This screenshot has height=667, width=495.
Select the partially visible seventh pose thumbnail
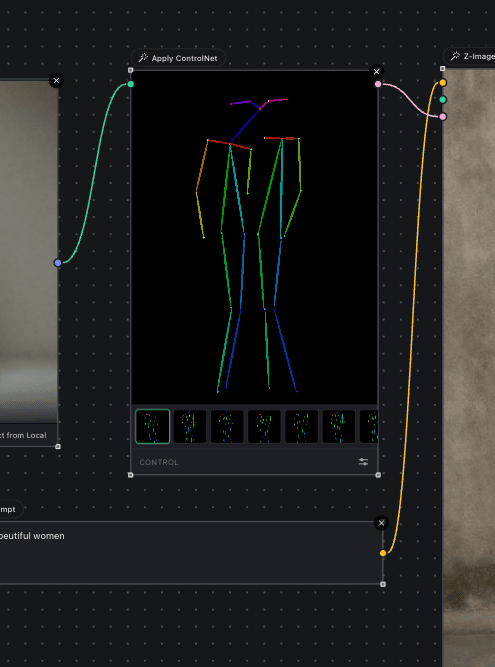[x=369, y=426]
